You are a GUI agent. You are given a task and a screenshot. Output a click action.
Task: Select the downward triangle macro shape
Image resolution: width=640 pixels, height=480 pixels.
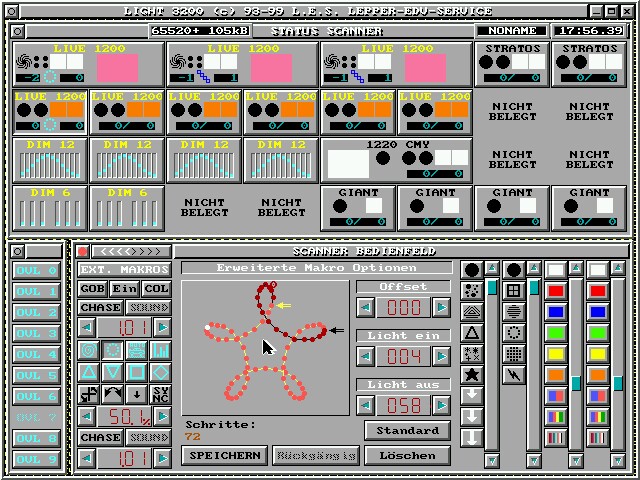coord(113,372)
